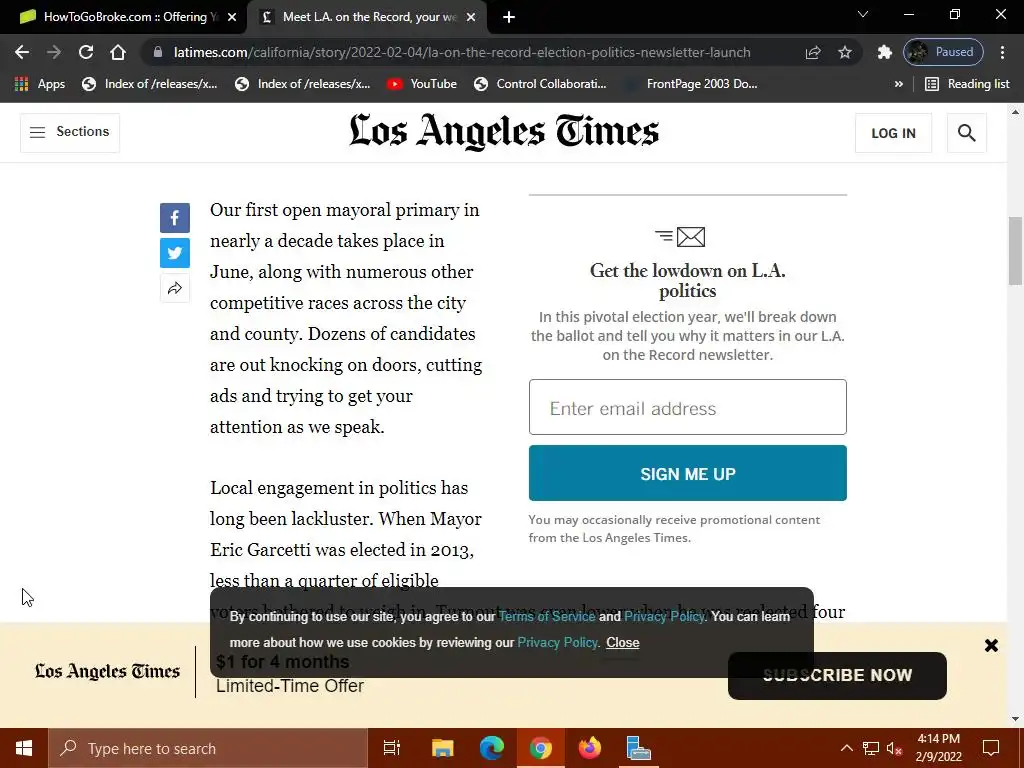Click the Los Angeles Times logo in banner
Viewport: 1024px width, 768px height.
click(107, 671)
